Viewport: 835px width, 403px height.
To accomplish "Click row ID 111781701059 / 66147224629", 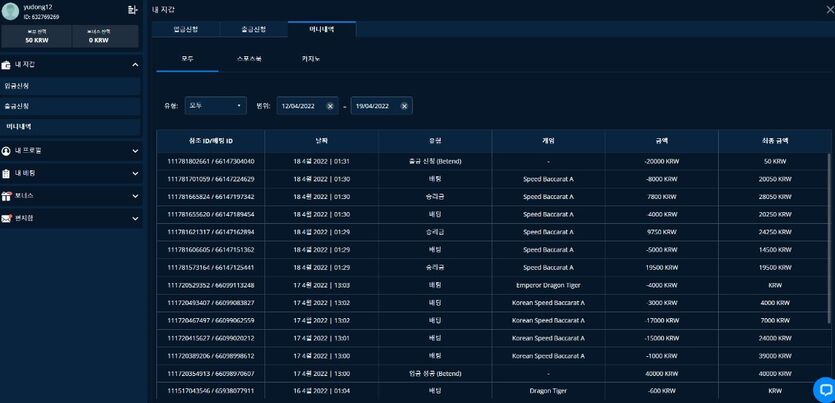I will (210, 179).
